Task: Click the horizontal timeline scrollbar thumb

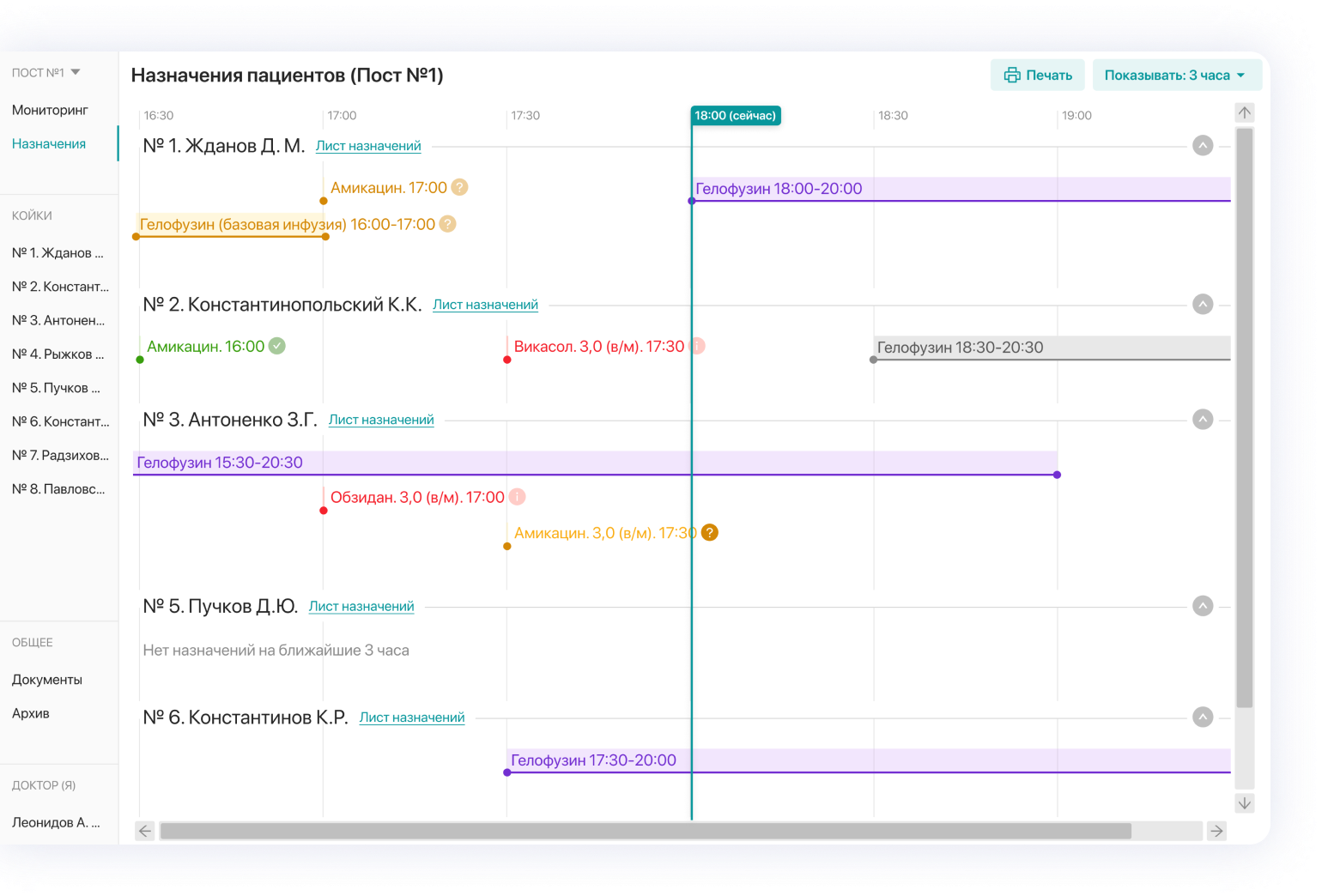Action: click(x=645, y=831)
